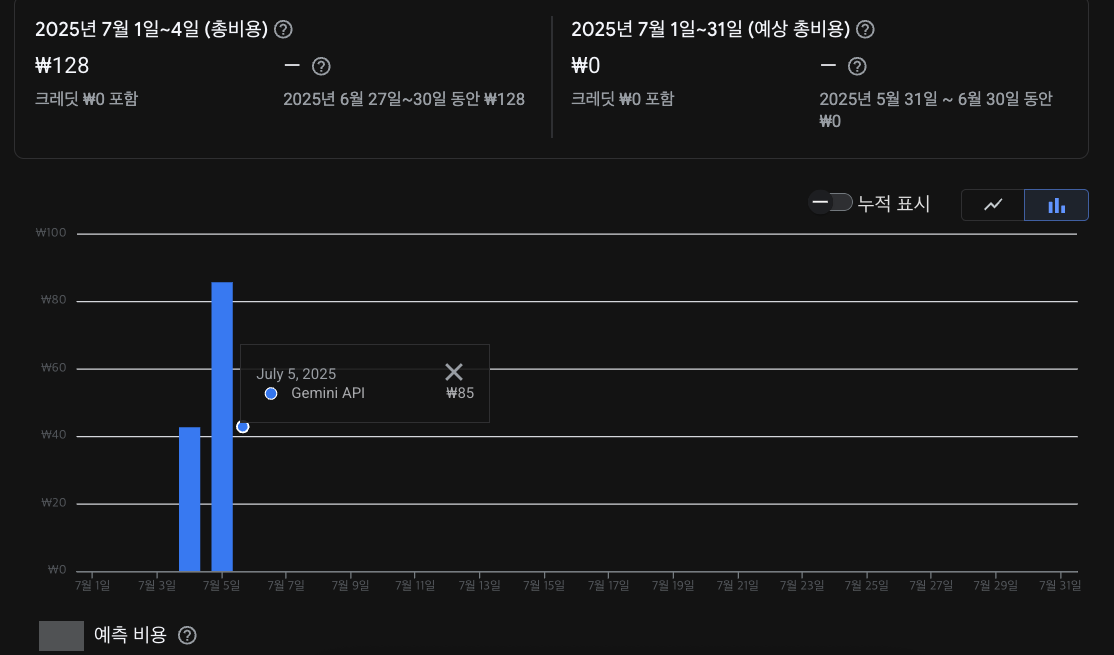
Task: Click the blue Gemini API legend dot
Action: (271, 394)
